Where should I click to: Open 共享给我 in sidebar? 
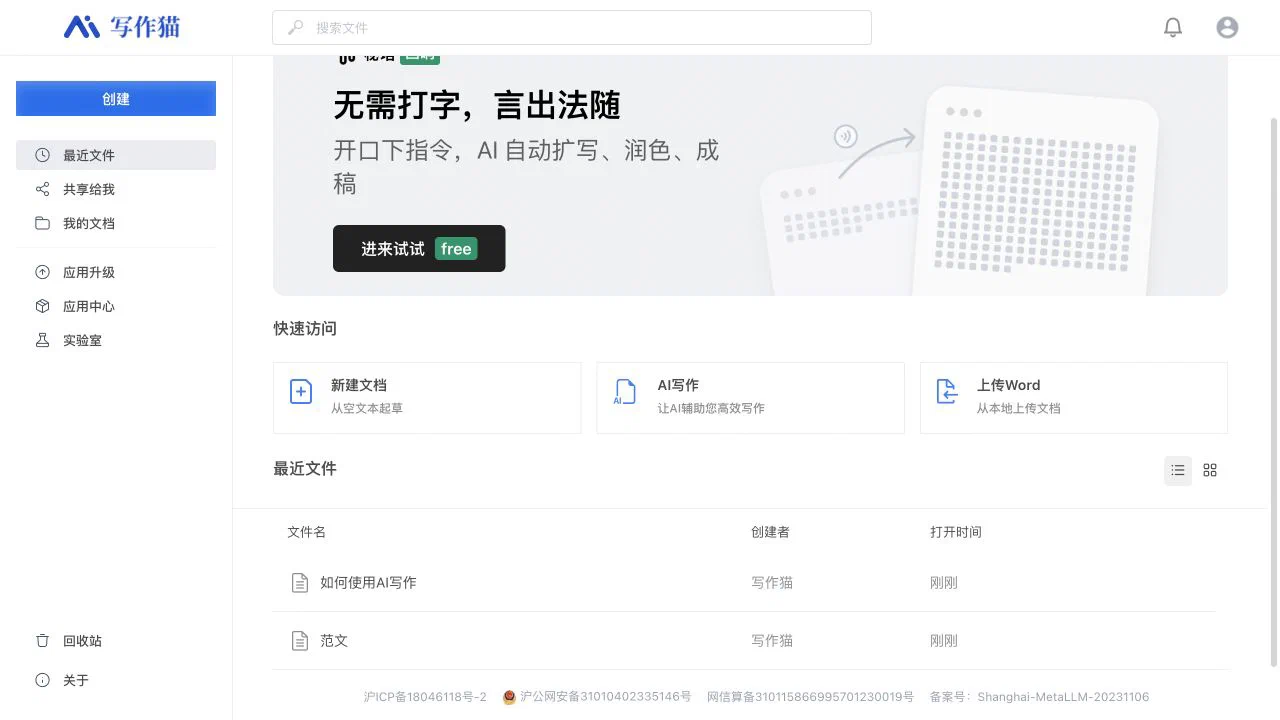(x=116, y=189)
